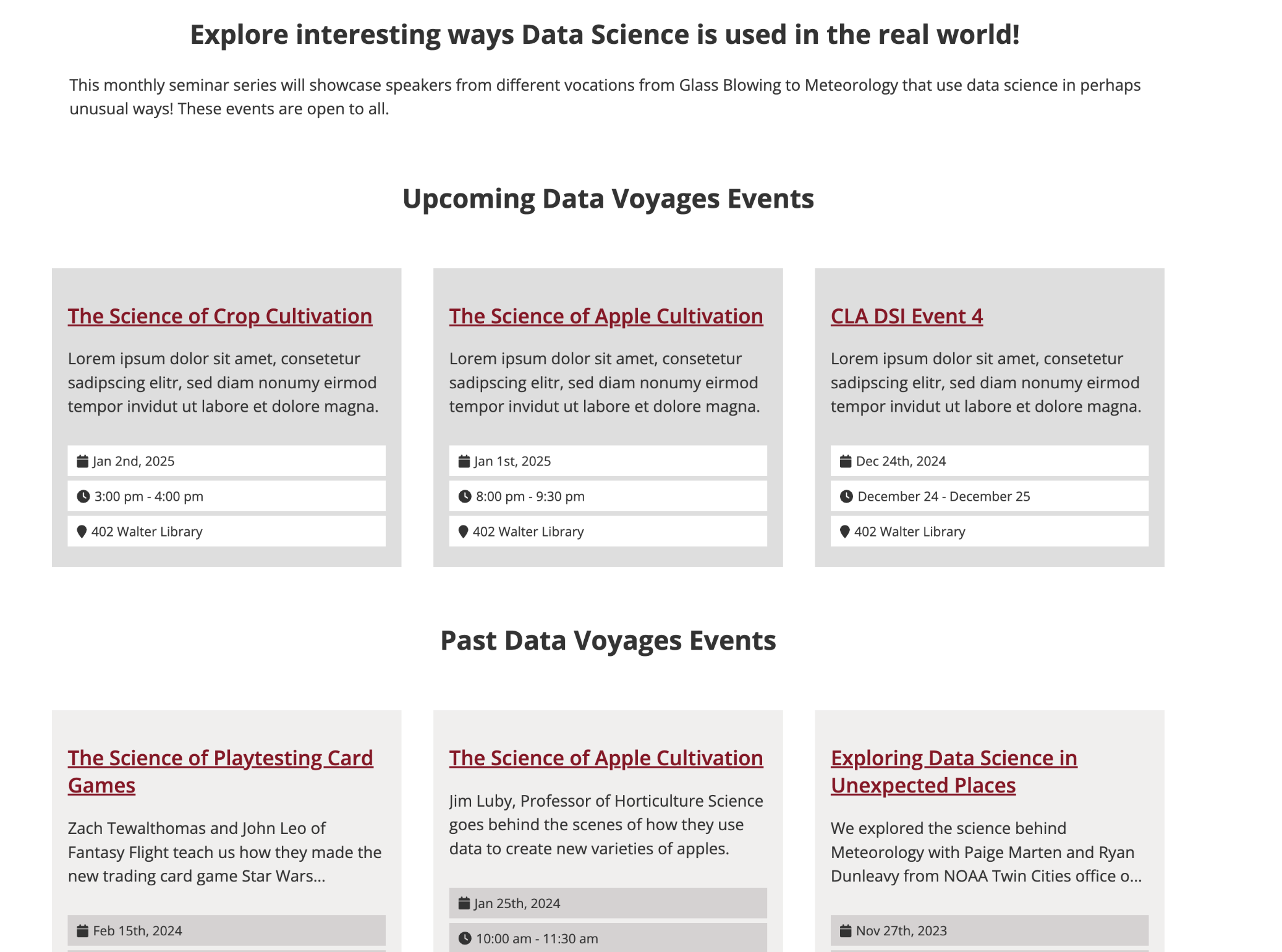Image resolution: width=1282 pixels, height=952 pixels.
Task: Click calendar icon beside Jan 2nd, 2025
Action: (82, 461)
